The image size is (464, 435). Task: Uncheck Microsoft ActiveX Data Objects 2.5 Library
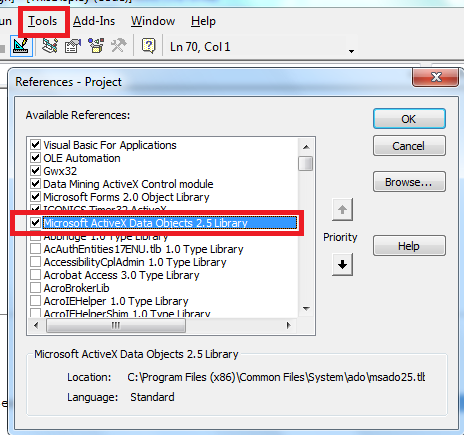coord(35,223)
